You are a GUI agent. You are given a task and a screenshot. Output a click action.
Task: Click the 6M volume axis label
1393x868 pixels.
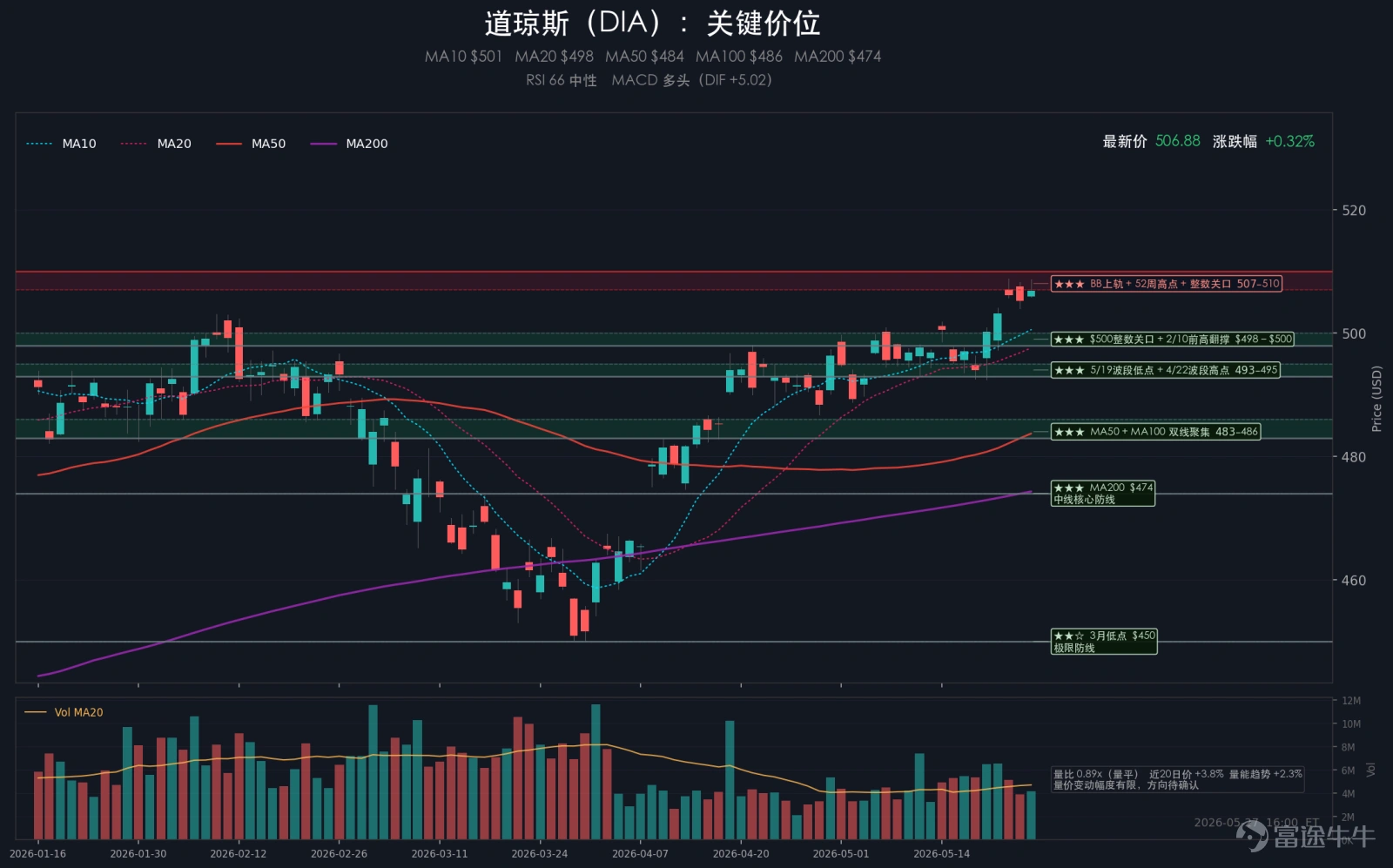1348,770
